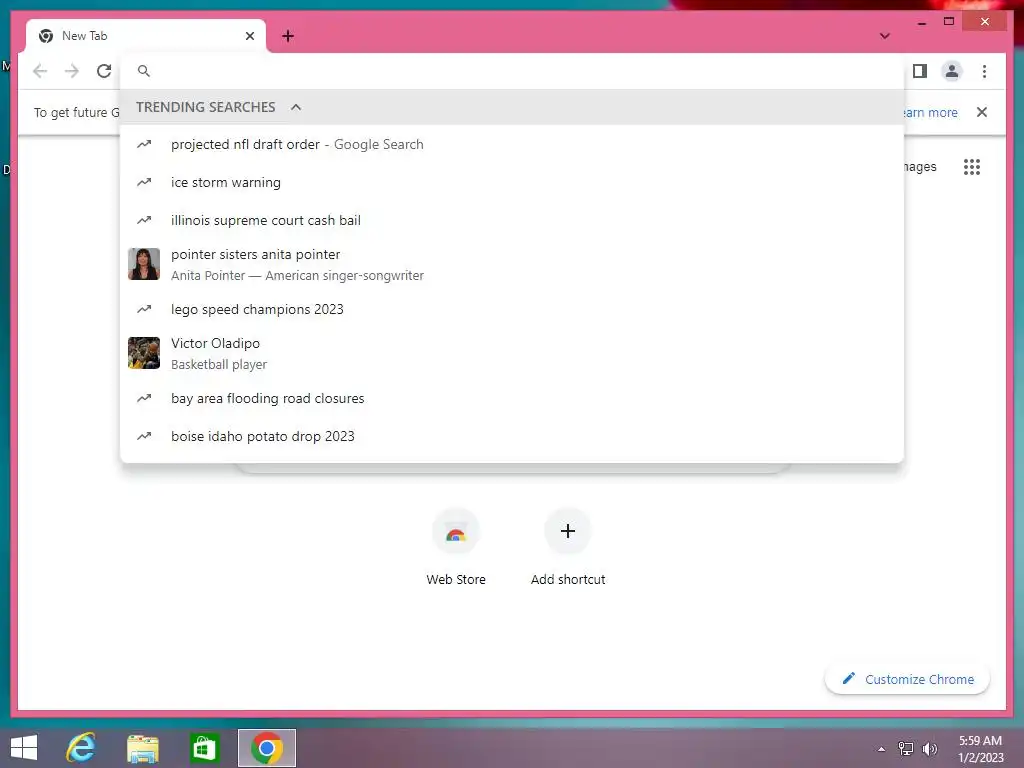Select "boise idaho potato drop 2023" suggestion
The height and width of the screenshot is (768, 1024).
[512, 436]
